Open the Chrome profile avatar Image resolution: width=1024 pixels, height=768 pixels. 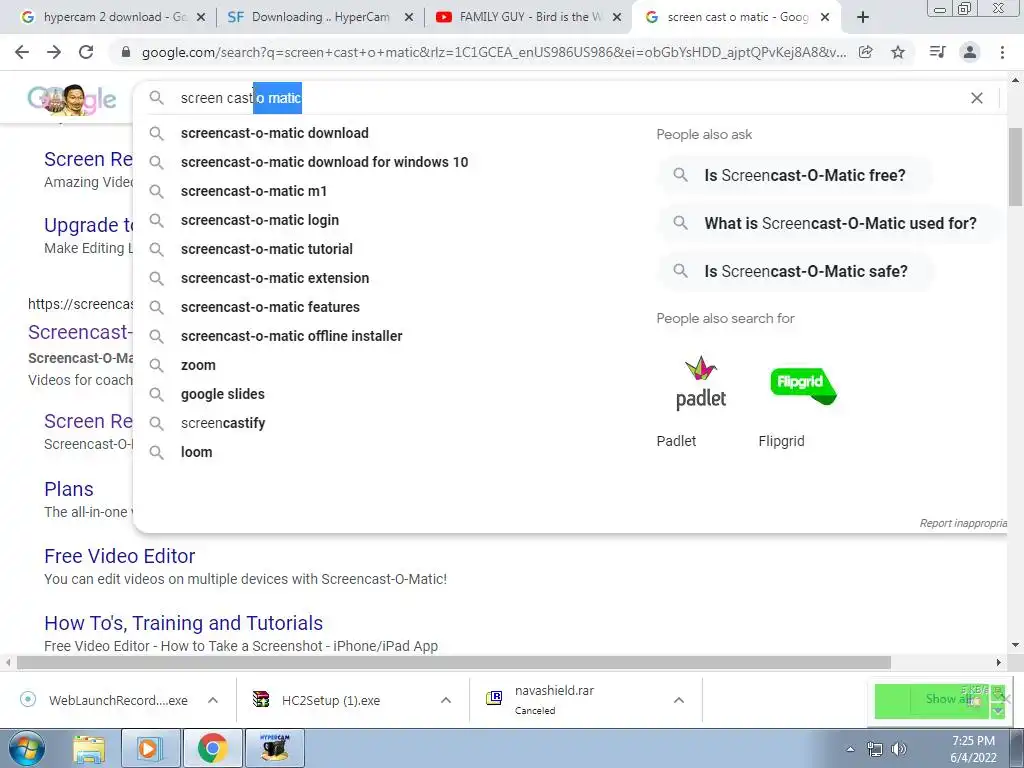[970, 52]
